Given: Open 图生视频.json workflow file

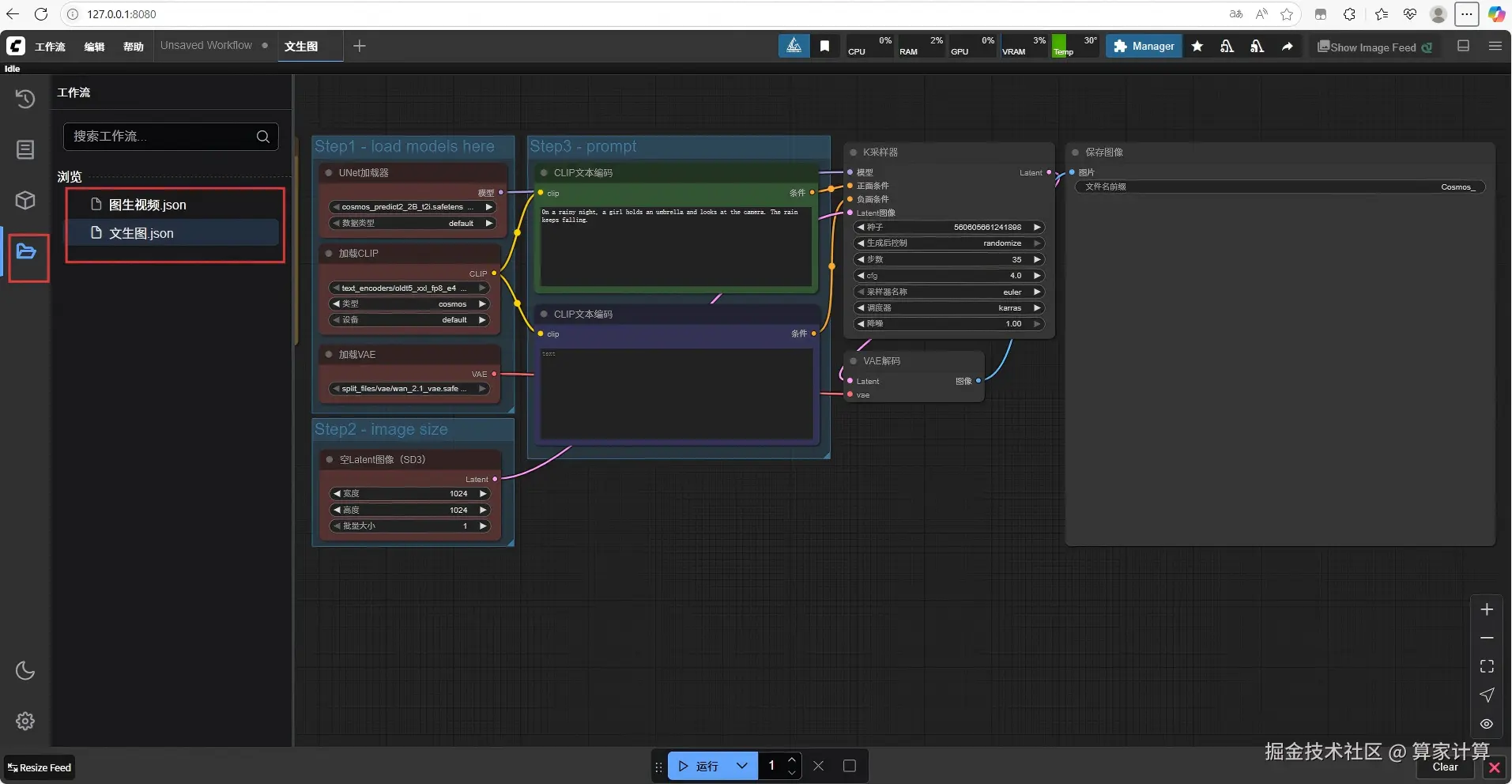Looking at the screenshot, I should pyautogui.click(x=147, y=205).
